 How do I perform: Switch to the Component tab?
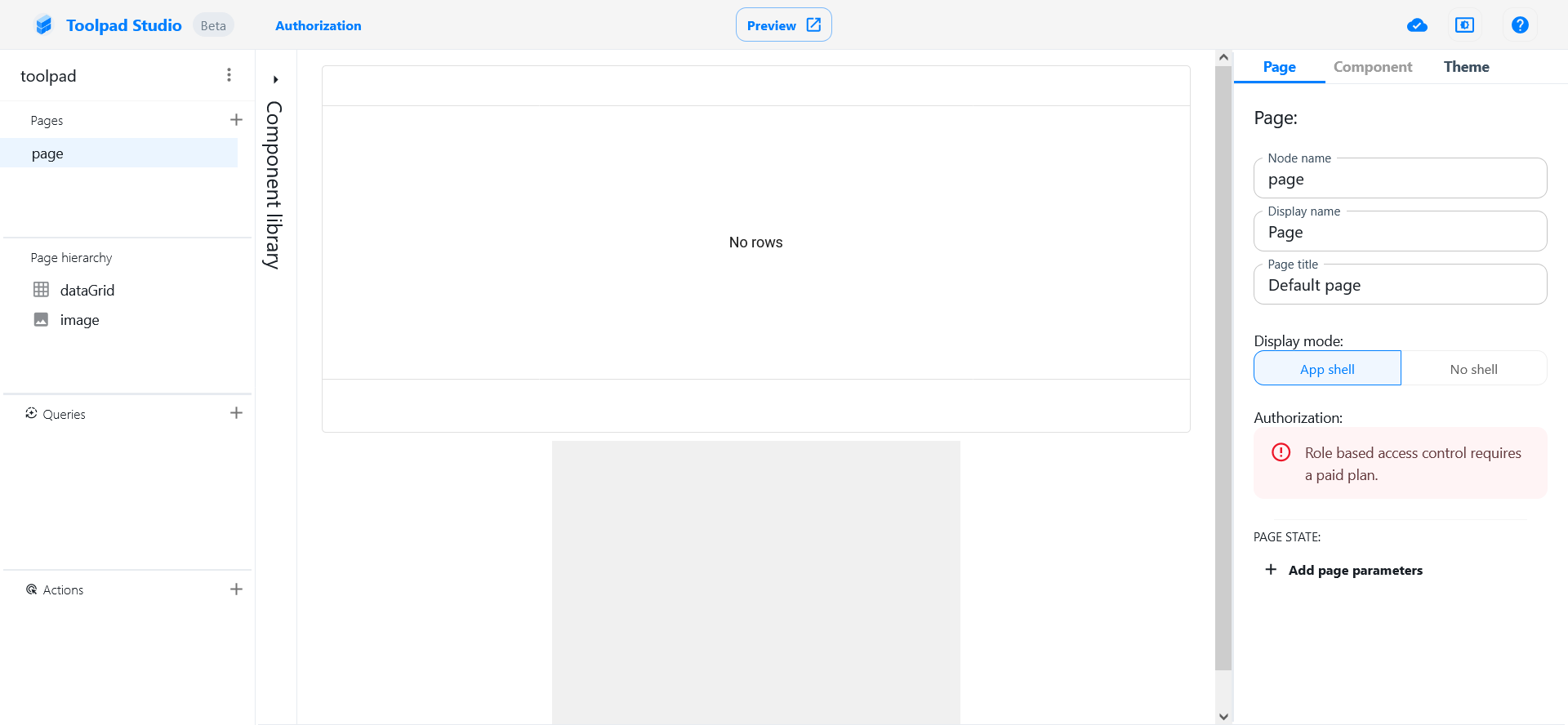1372,67
